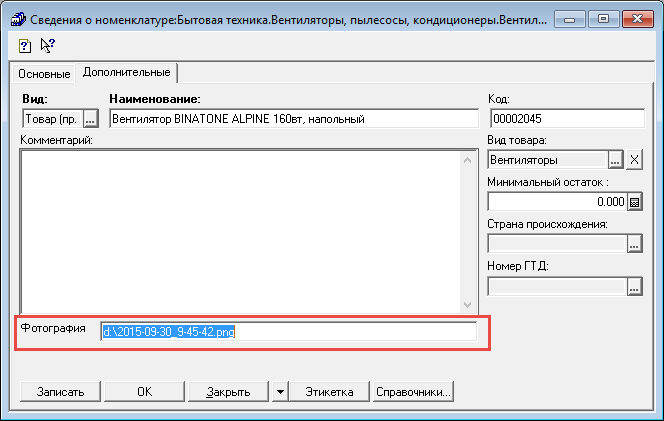Select the Дополнительные tab
664x421 pixels.
pos(126,73)
